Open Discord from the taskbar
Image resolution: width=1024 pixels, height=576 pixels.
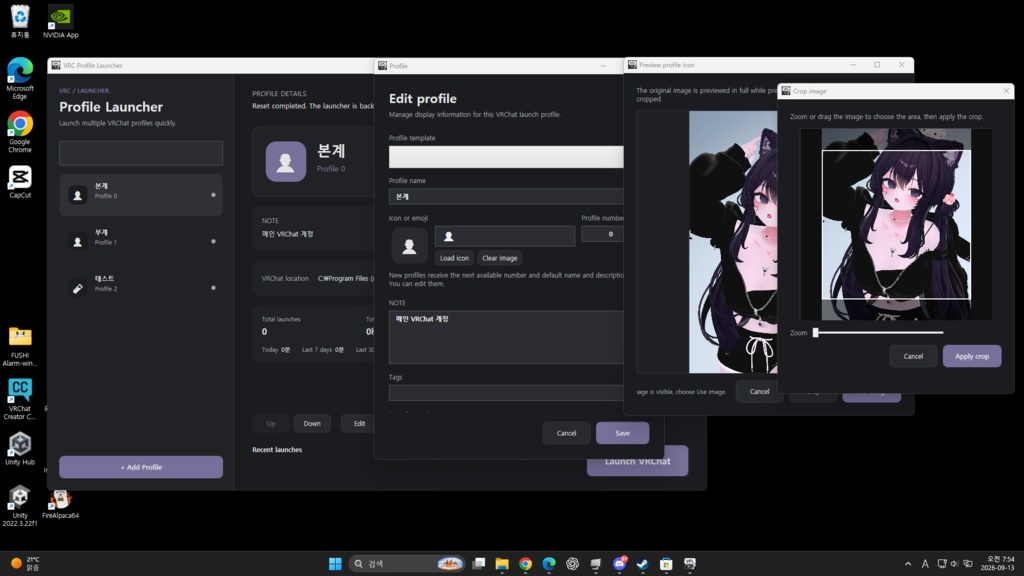619,564
